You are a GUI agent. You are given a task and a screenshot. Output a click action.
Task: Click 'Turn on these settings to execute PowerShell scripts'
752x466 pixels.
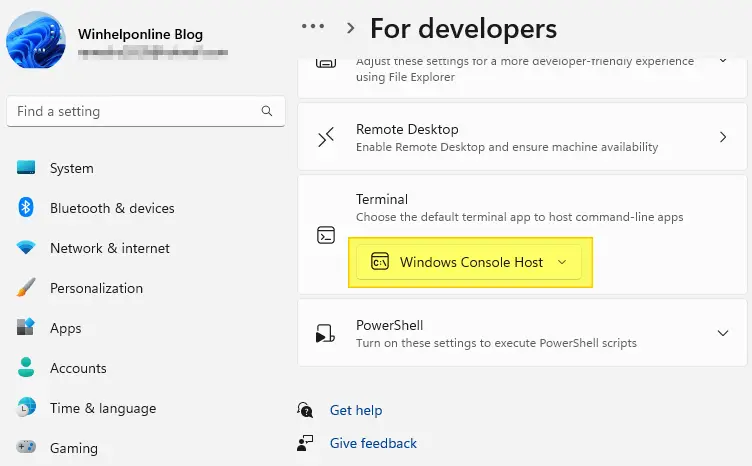click(x=496, y=343)
